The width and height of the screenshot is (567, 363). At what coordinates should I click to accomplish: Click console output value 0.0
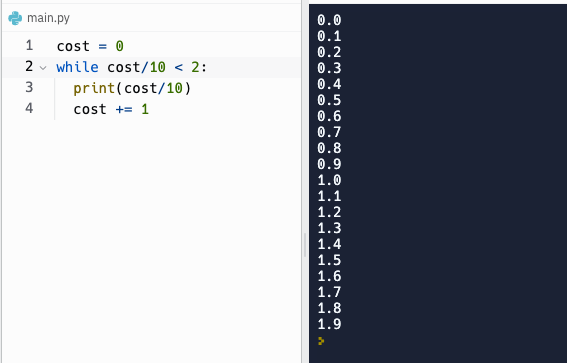coord(329,20)
